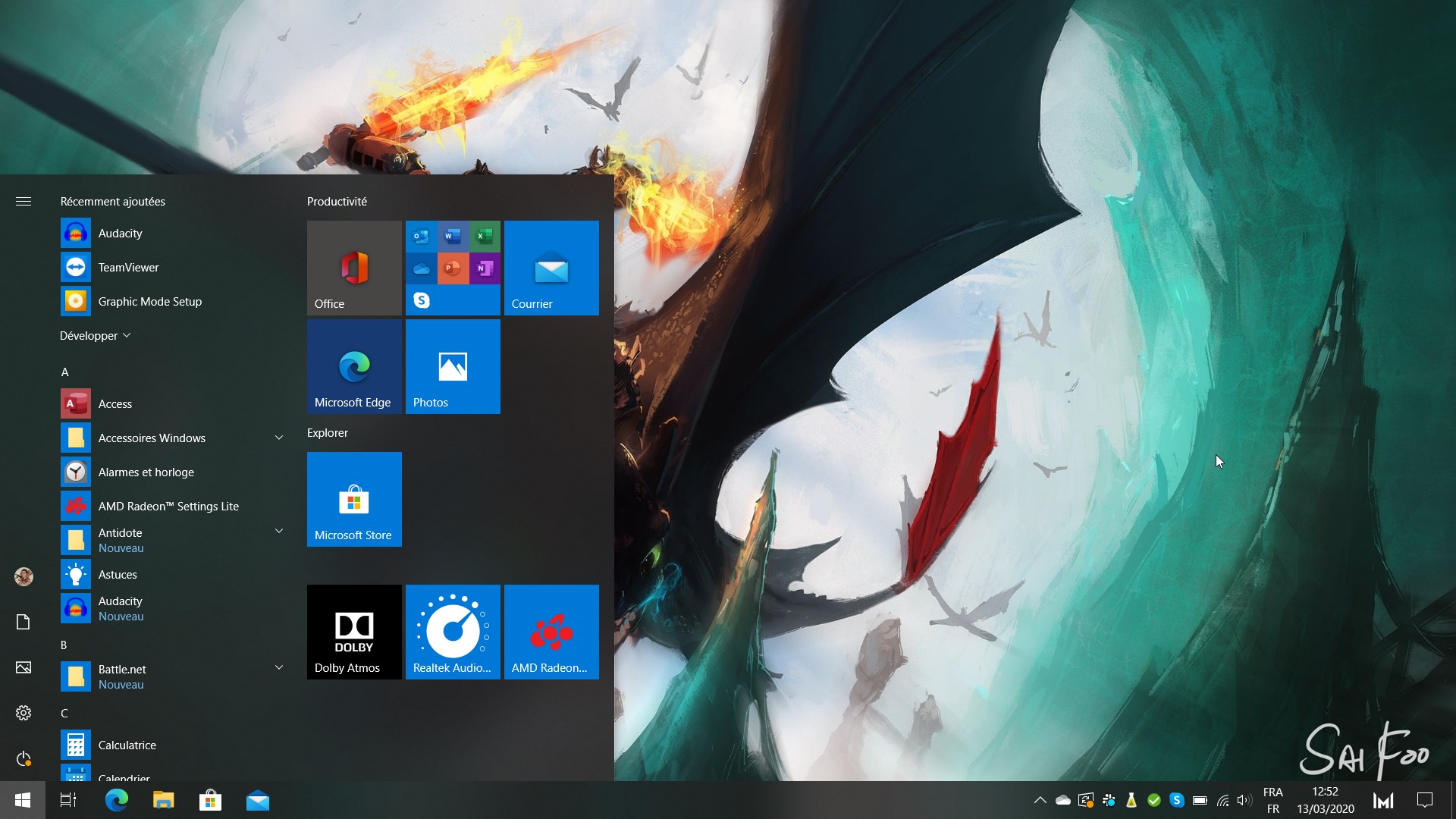
Task: Open Audacity under Récemment ajoutées
Action: pos(173,233)
